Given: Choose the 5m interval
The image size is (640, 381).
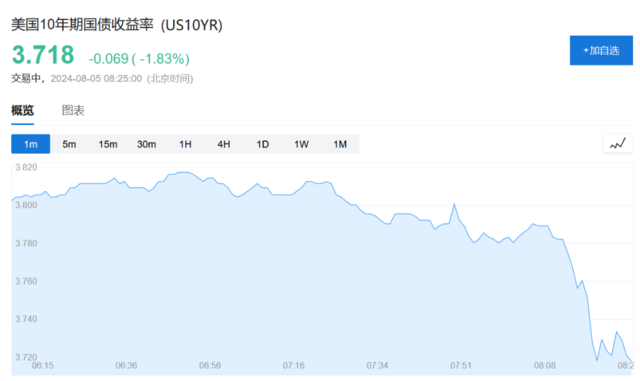Looking at the screenshot, I should click(69, 144).
